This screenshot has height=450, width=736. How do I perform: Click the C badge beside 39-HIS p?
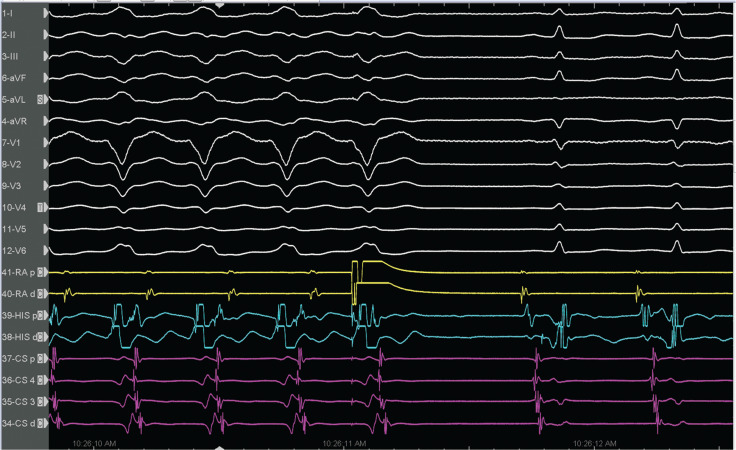coord(41,316)
